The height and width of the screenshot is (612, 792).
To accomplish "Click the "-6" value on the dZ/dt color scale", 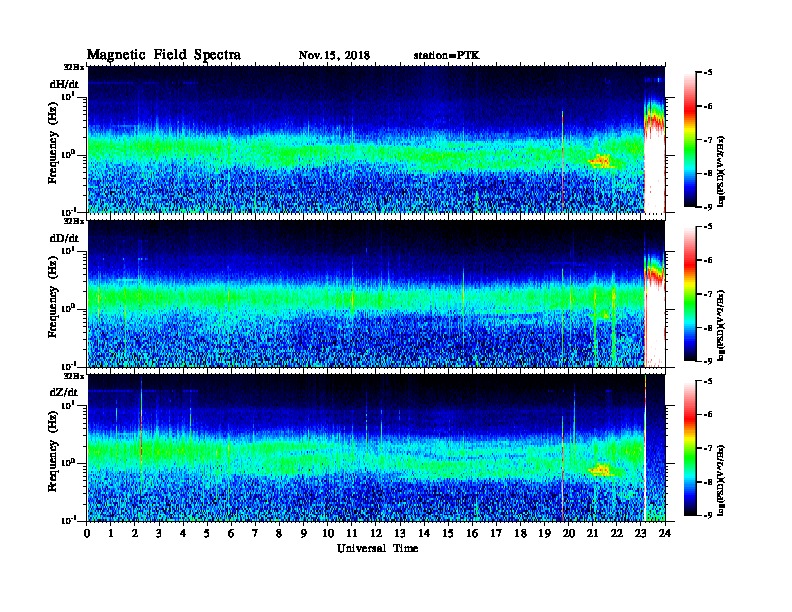I will 708,414.
